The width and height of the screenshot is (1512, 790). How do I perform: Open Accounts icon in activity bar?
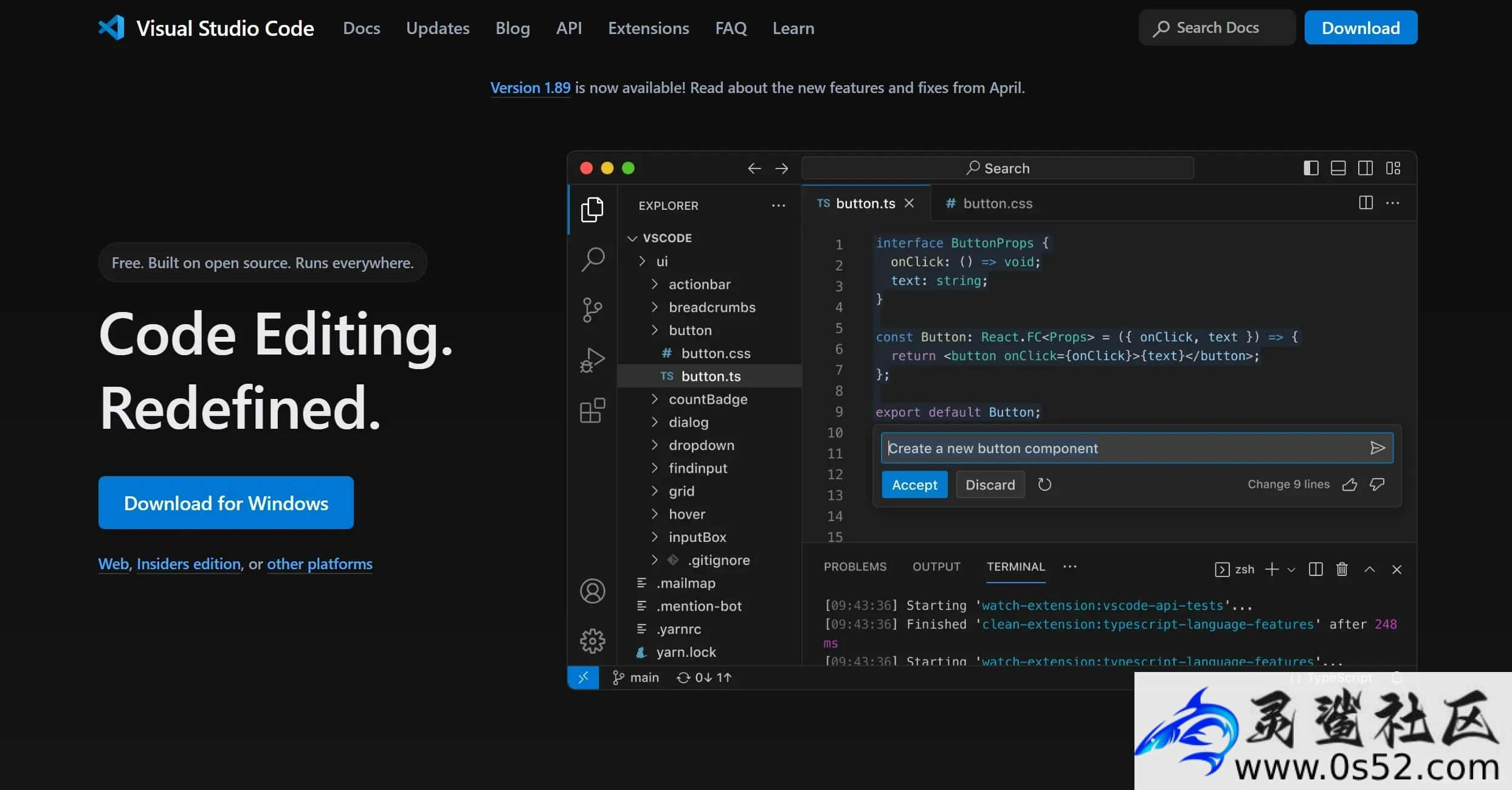click(x=592, y=591)
